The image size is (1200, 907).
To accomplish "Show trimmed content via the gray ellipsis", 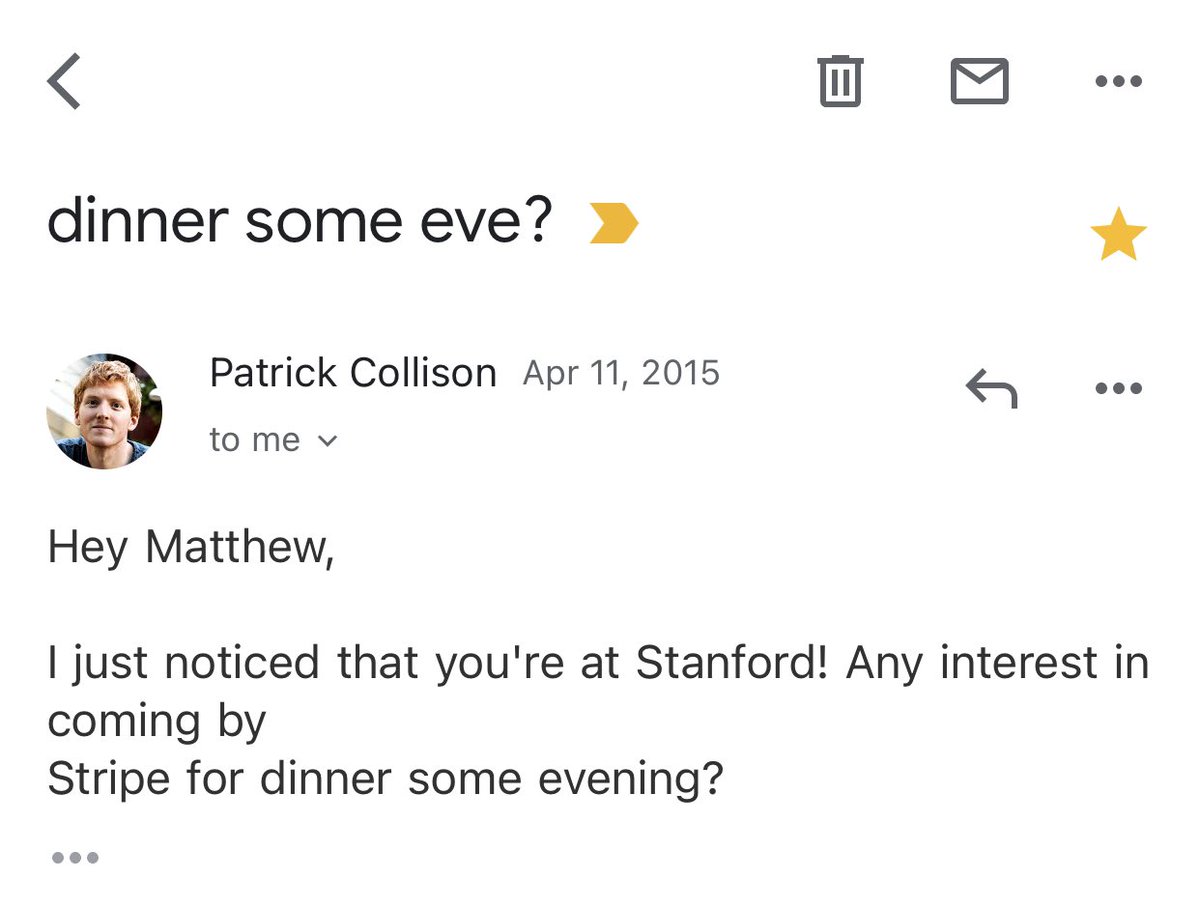I will pos(74,857).
